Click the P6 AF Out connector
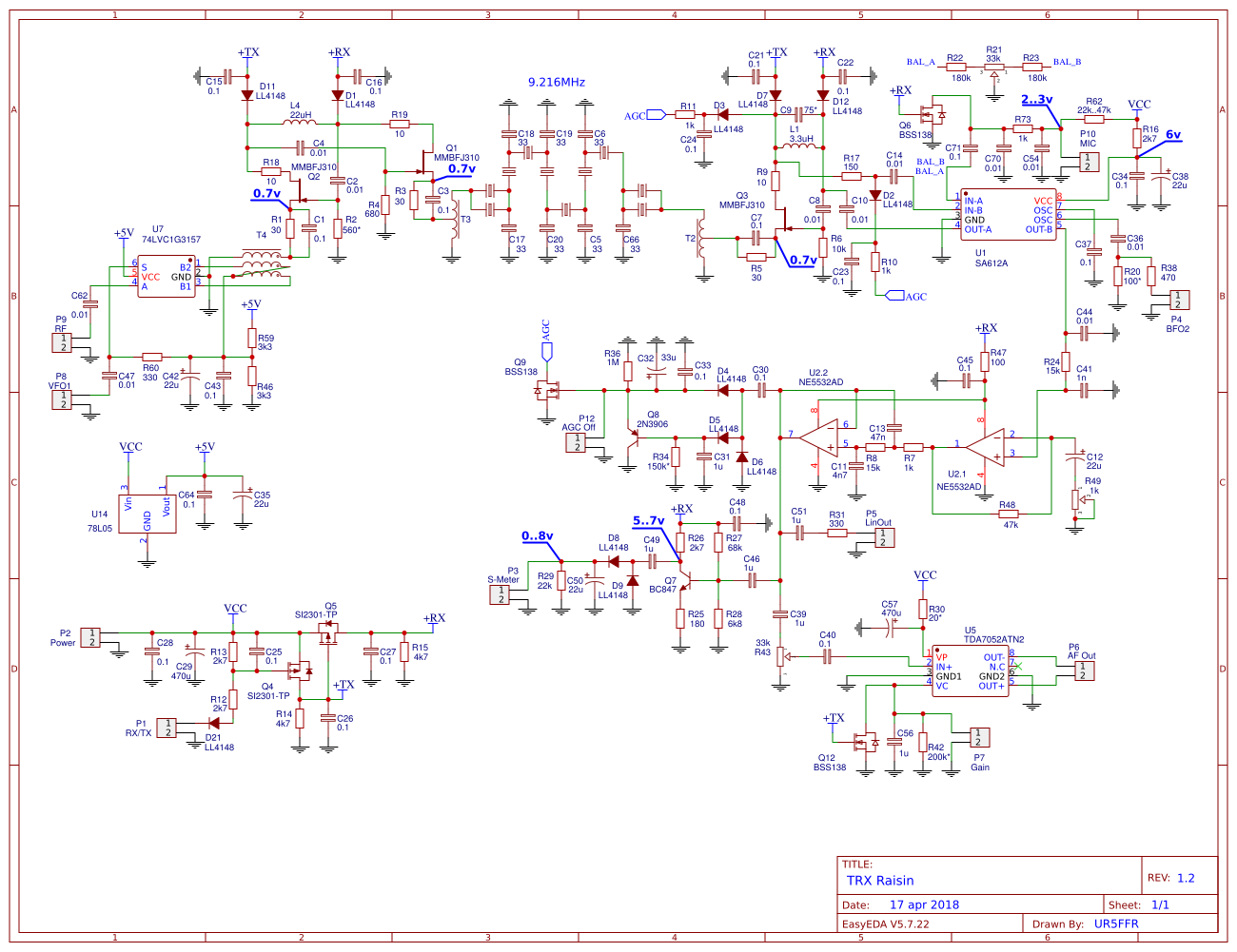This screenshot has height=952, width=1237. point(1083,670)
